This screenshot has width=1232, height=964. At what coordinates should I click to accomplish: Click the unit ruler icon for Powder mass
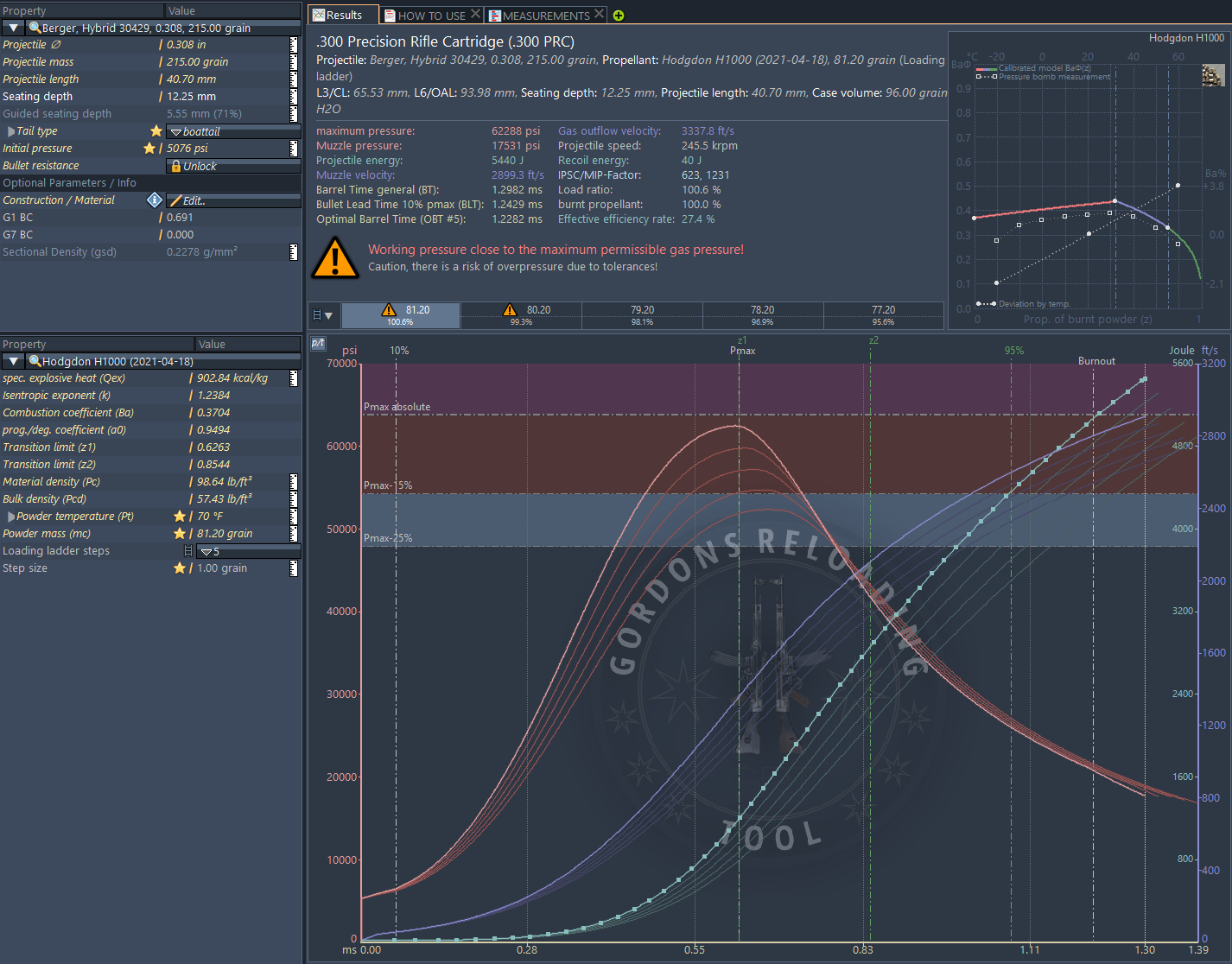[294, 534]
